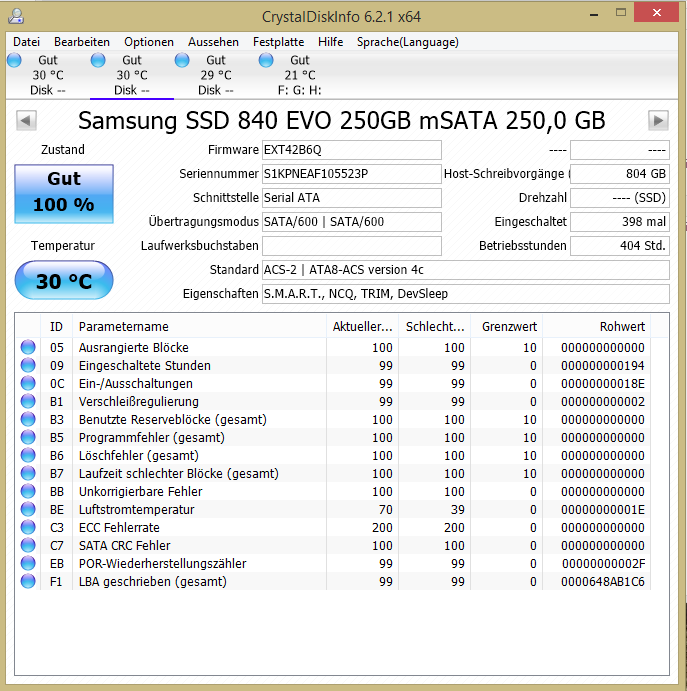The image size is (687, 691).
Task: Click the Host-Schreibvorgänge label
Action: 505,174
